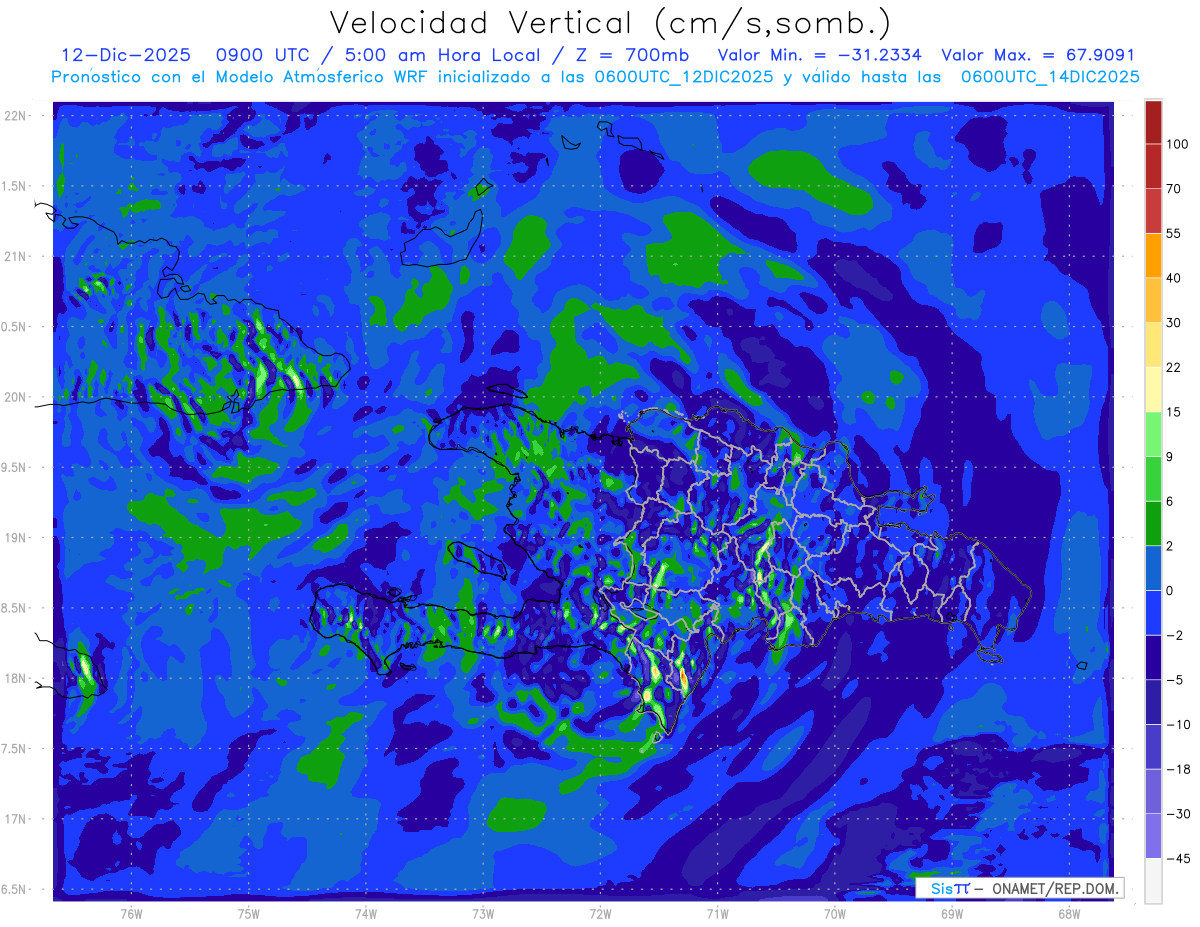Screen dimensions: 1200x927
Task: Click the '20N' latitude label
Action: (17, 397)
